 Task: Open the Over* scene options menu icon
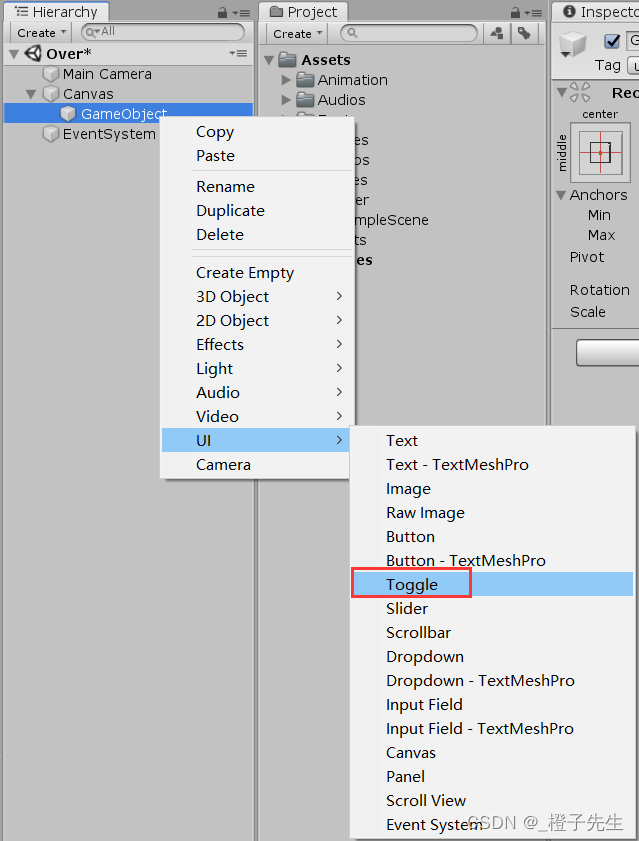point(238,53)
